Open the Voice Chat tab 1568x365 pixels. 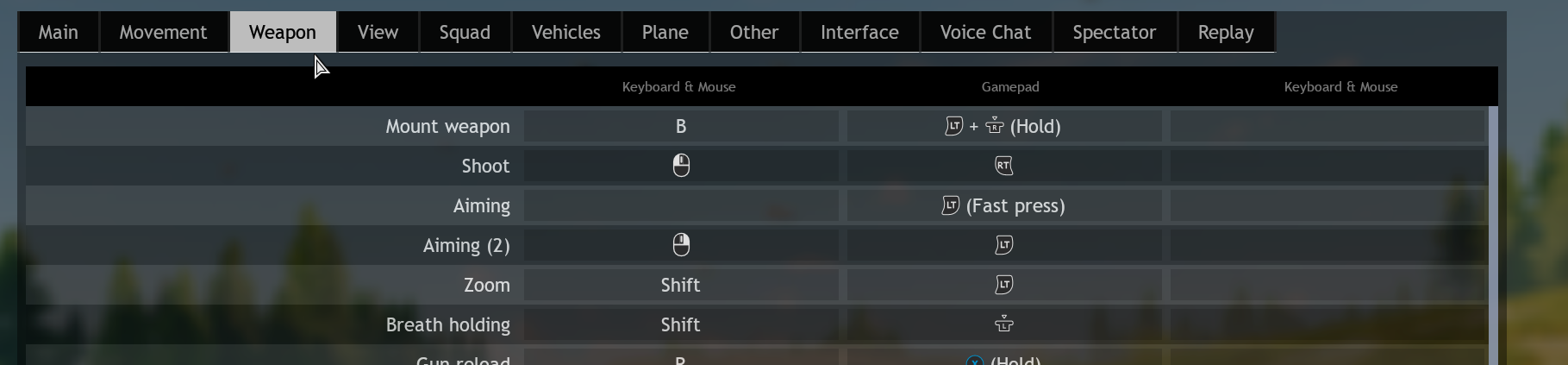[985, 33]
